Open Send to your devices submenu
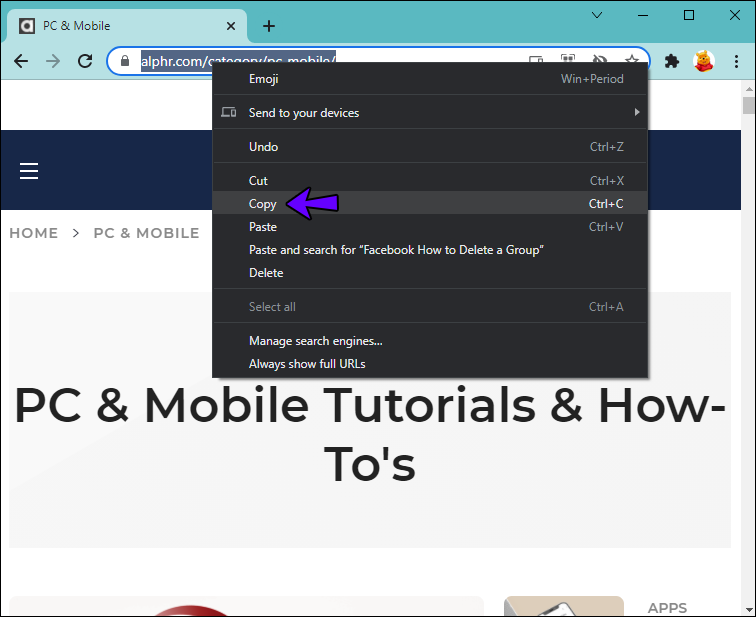The width and height of the screenshot is (756, 617). click(430, 113)
